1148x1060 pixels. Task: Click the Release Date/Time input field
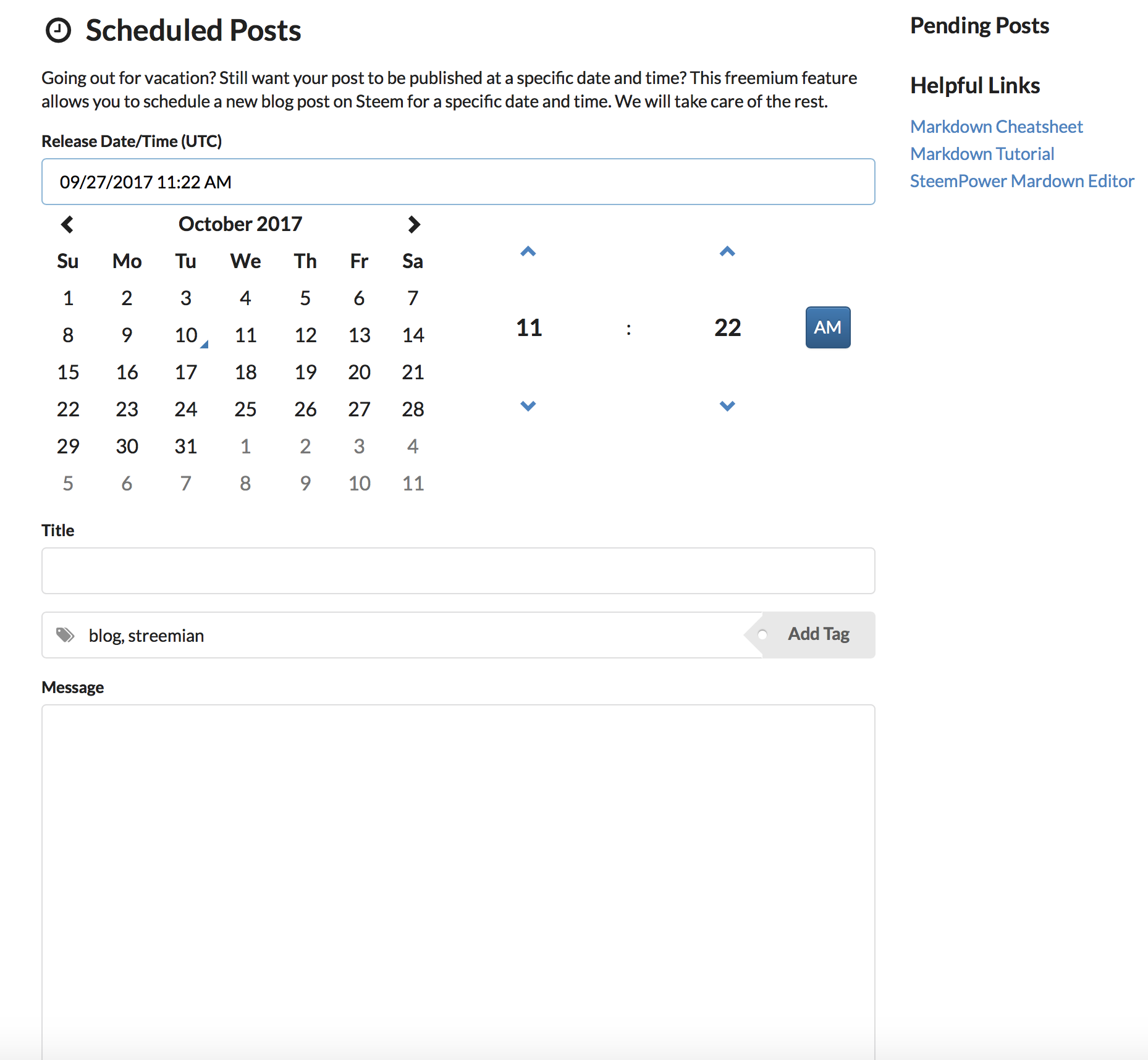tap(458, 182)
